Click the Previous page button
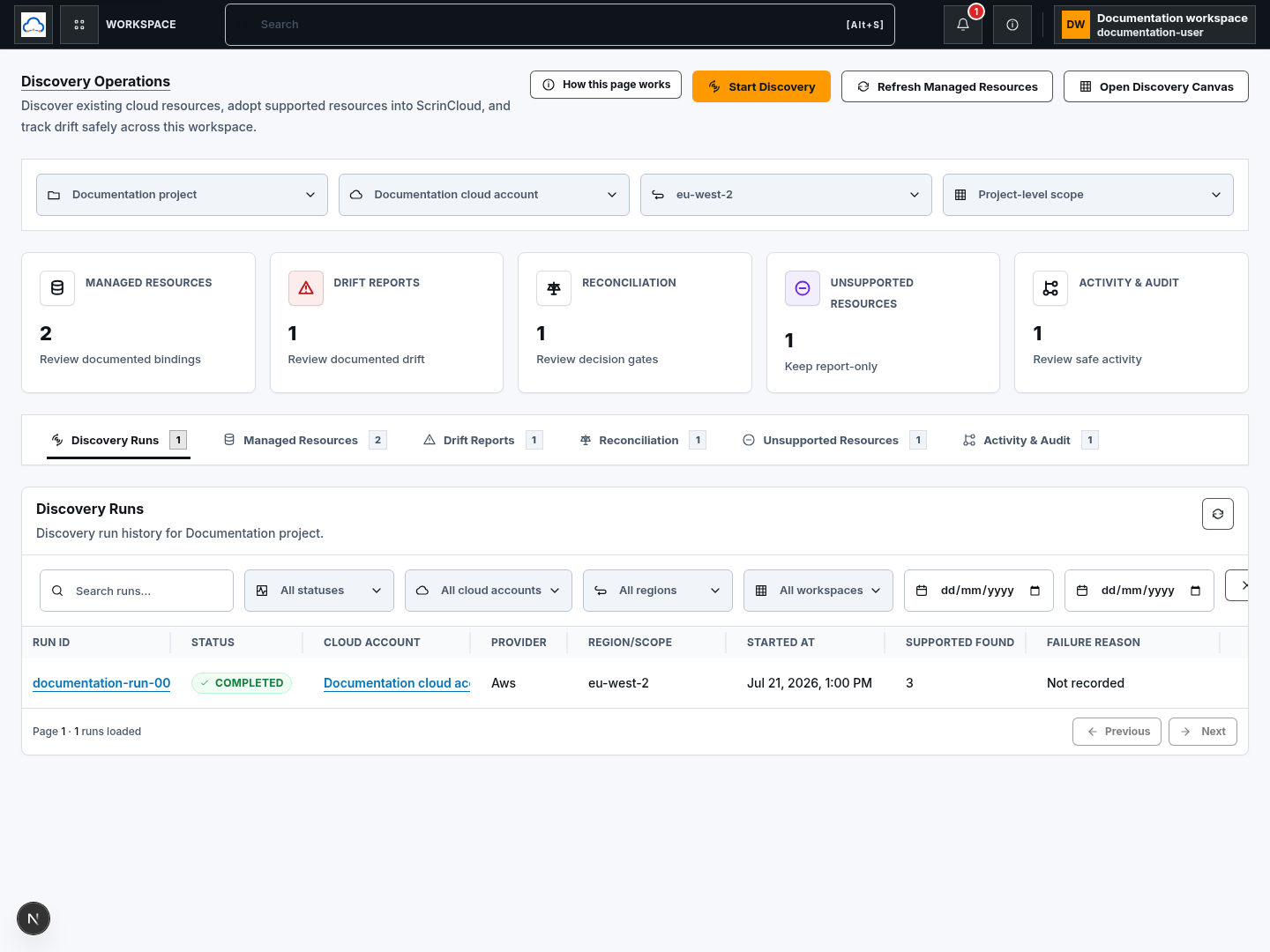The width and height of the screenshot is (1270, 952). pyautogui.click(x=1117, y=732)
